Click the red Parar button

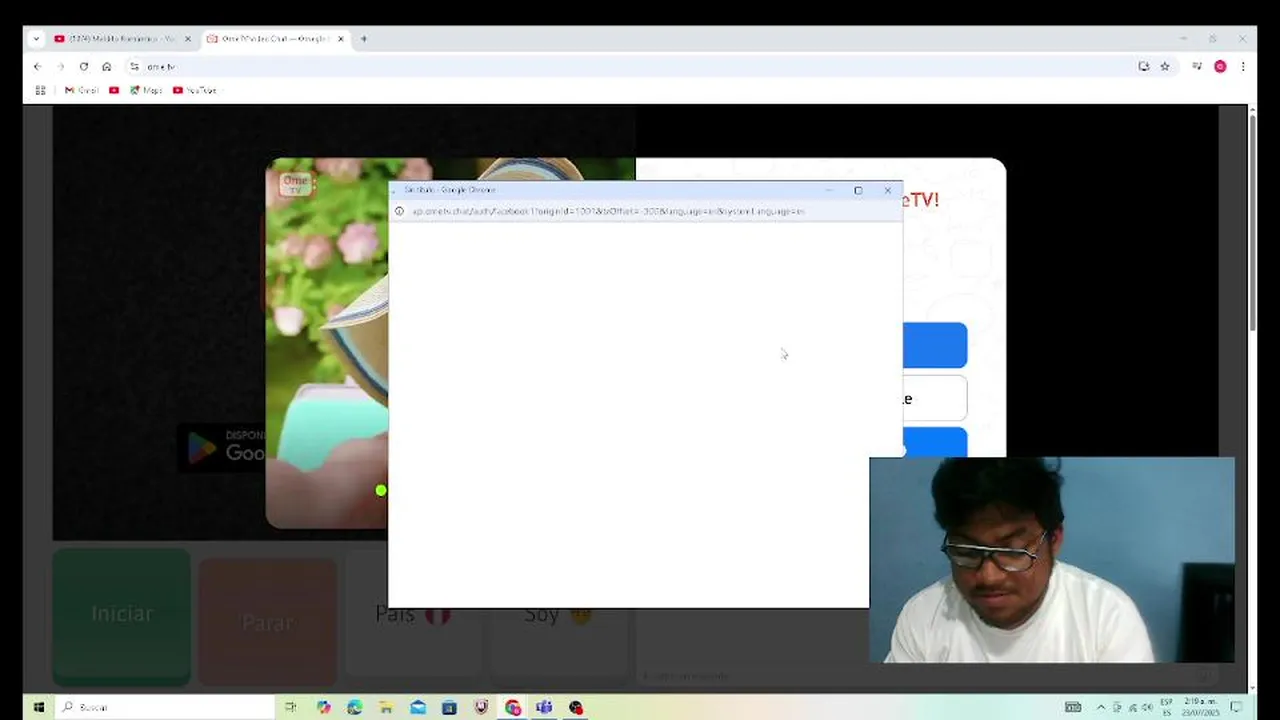[268, 620]
